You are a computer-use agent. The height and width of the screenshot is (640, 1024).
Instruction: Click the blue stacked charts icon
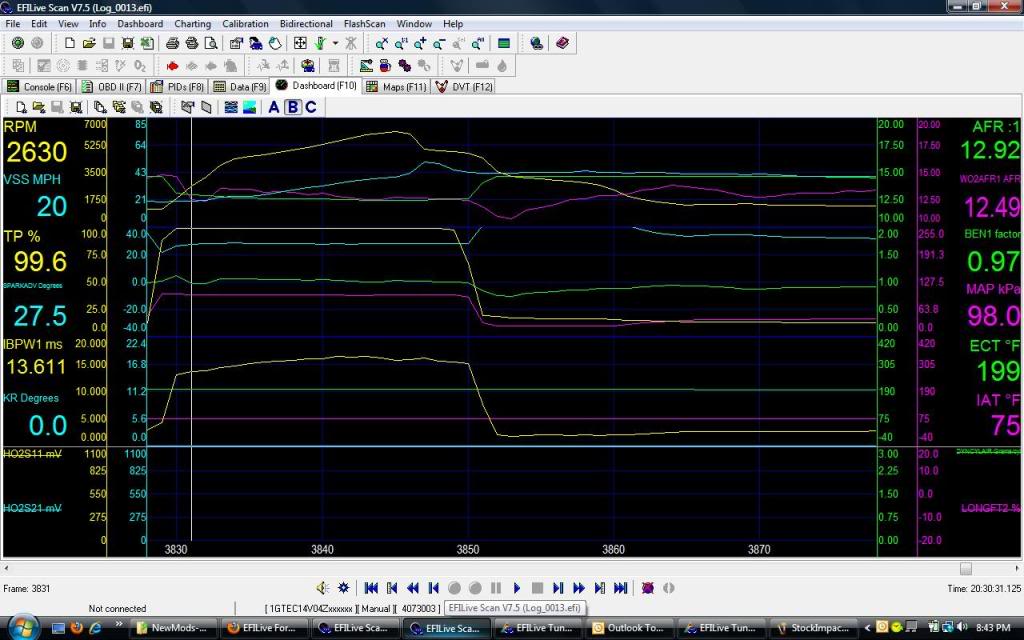click(231, 107)
